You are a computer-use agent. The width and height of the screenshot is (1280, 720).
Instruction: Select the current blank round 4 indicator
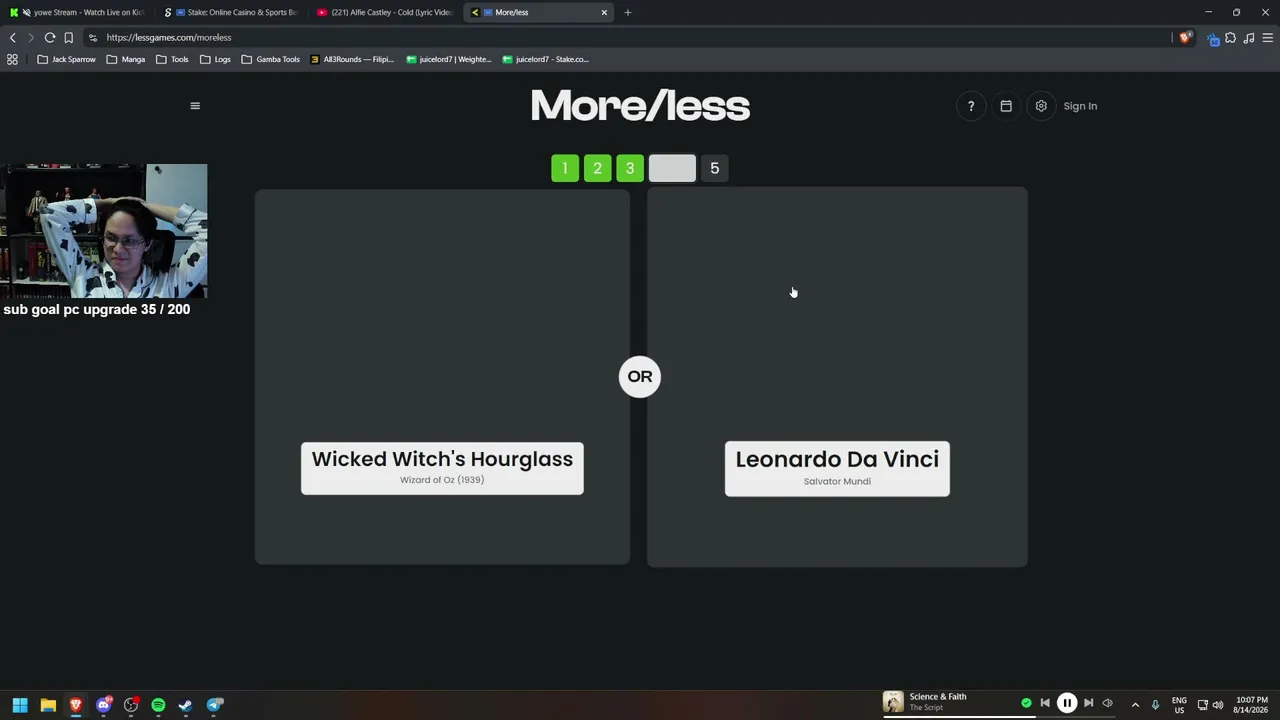coord(672,168)
